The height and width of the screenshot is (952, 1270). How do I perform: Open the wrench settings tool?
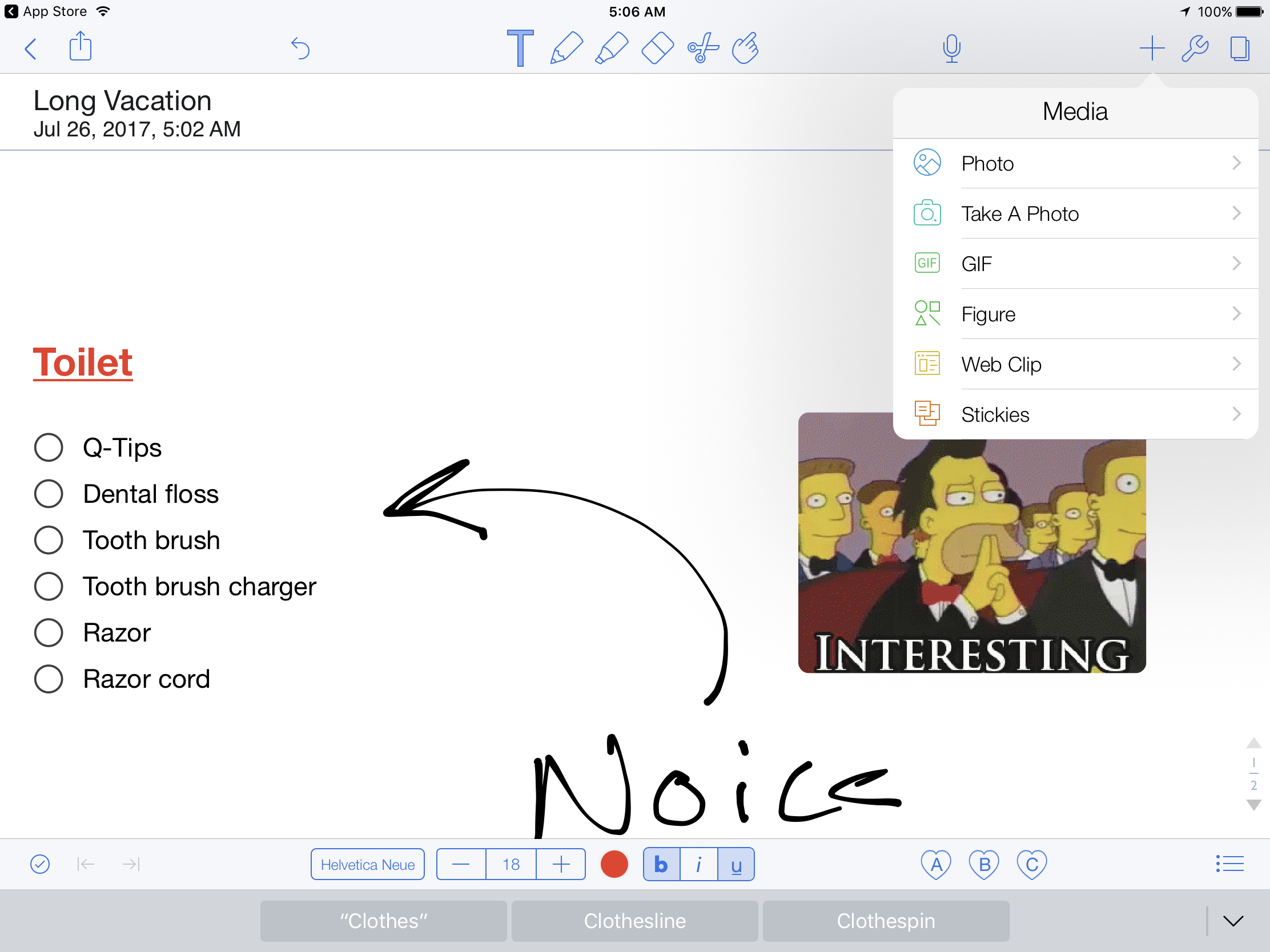[x=1195, y=48]
